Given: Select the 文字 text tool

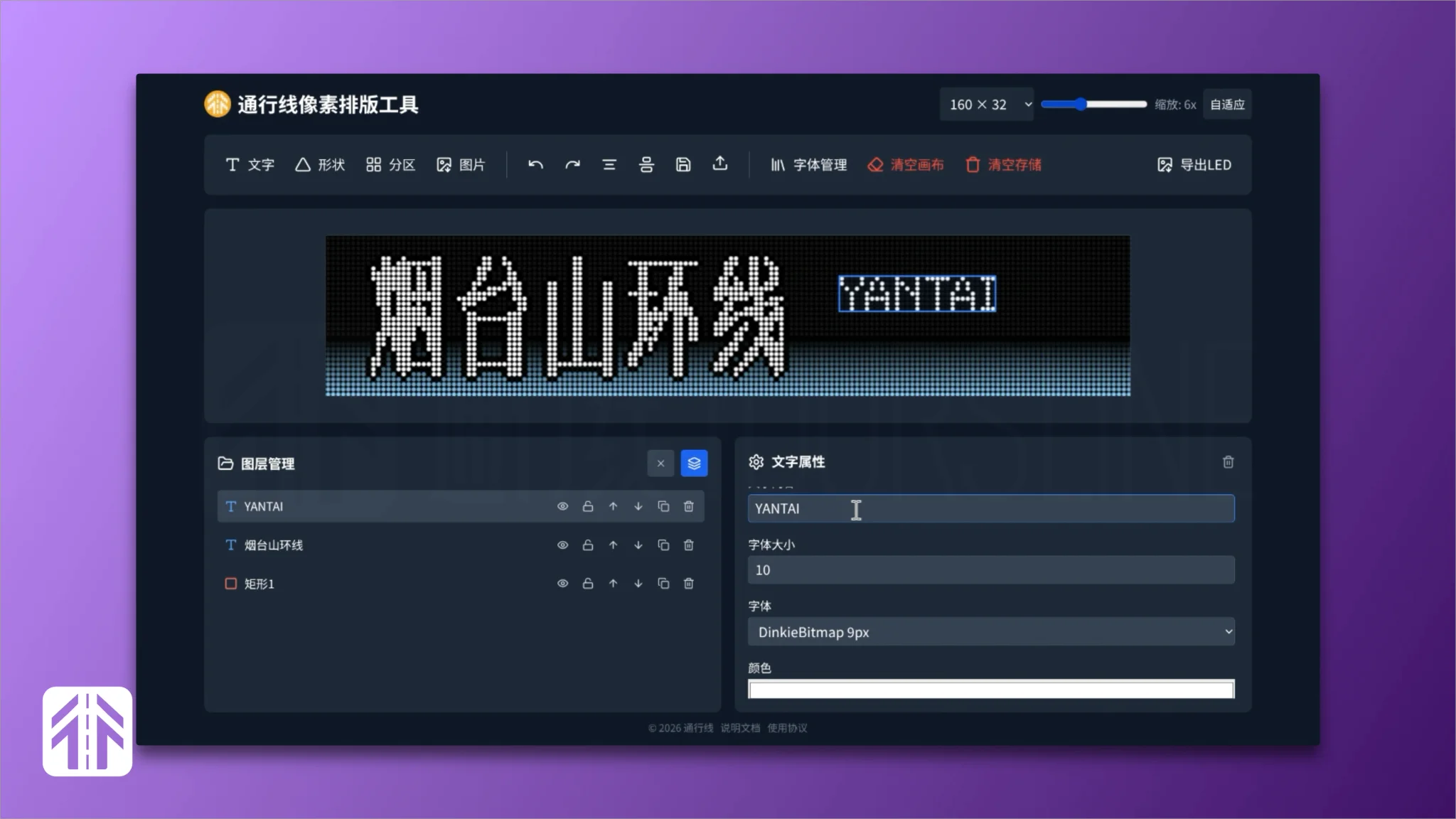Looking at the screenshot, I should (250, 164).
